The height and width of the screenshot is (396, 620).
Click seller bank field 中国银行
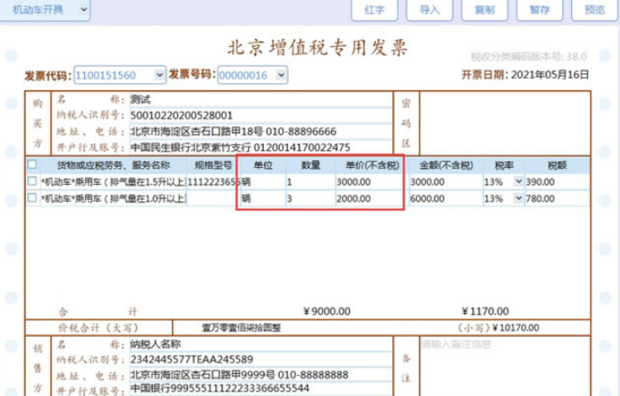pyautogui.click(x=261, y=388)
